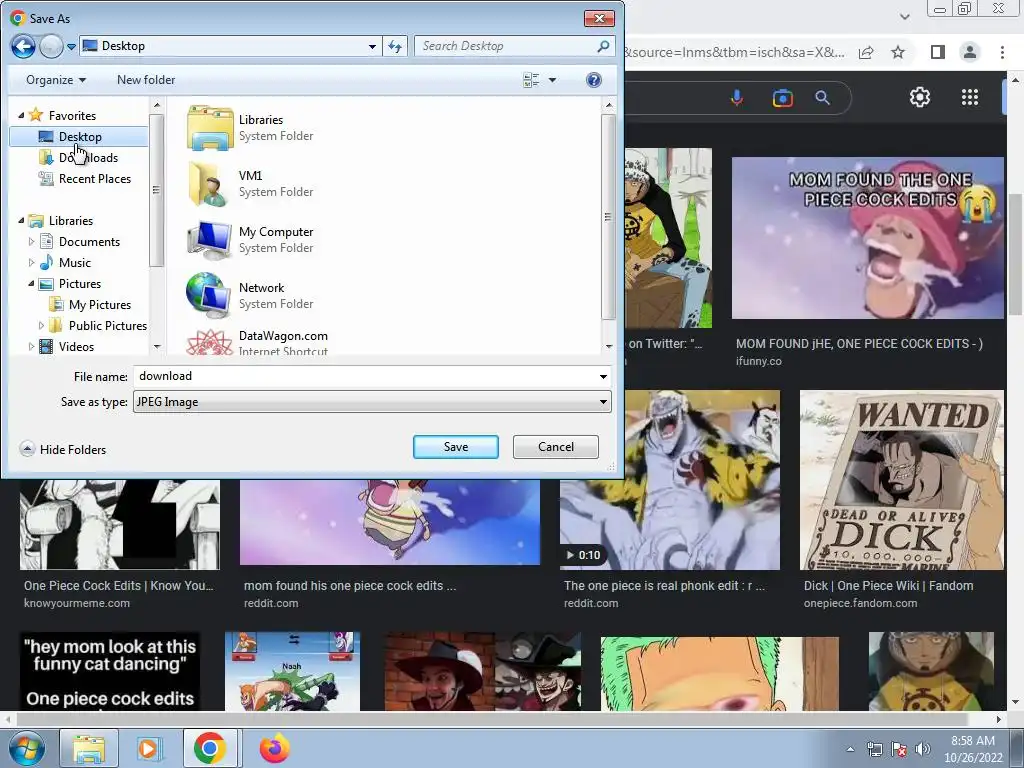Click the file list vertical scrollbar
This screenshot has width=1024, height=768.
[x=609, y=217]
